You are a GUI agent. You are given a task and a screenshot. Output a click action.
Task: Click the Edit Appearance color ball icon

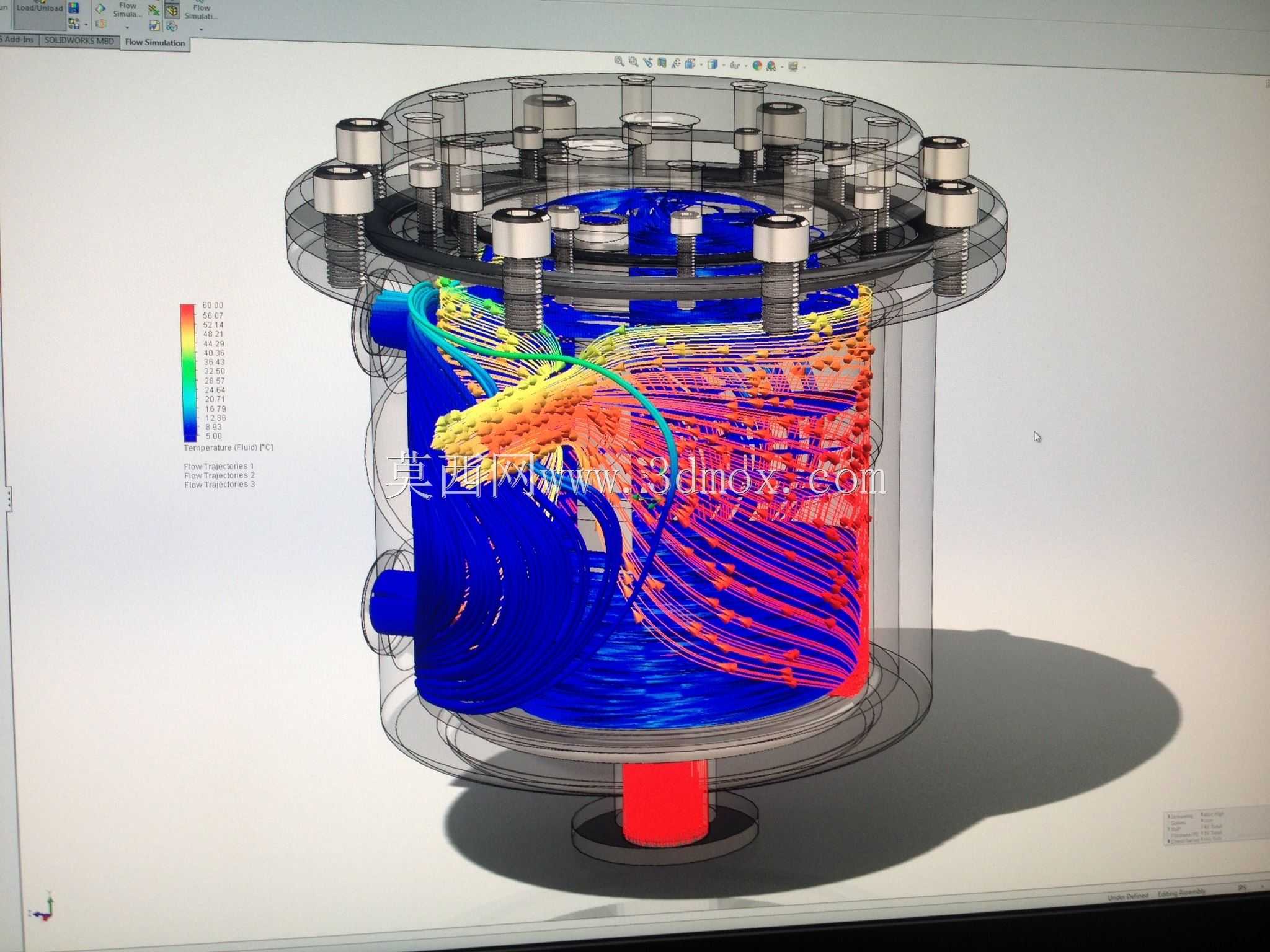[x=757, y=66]
